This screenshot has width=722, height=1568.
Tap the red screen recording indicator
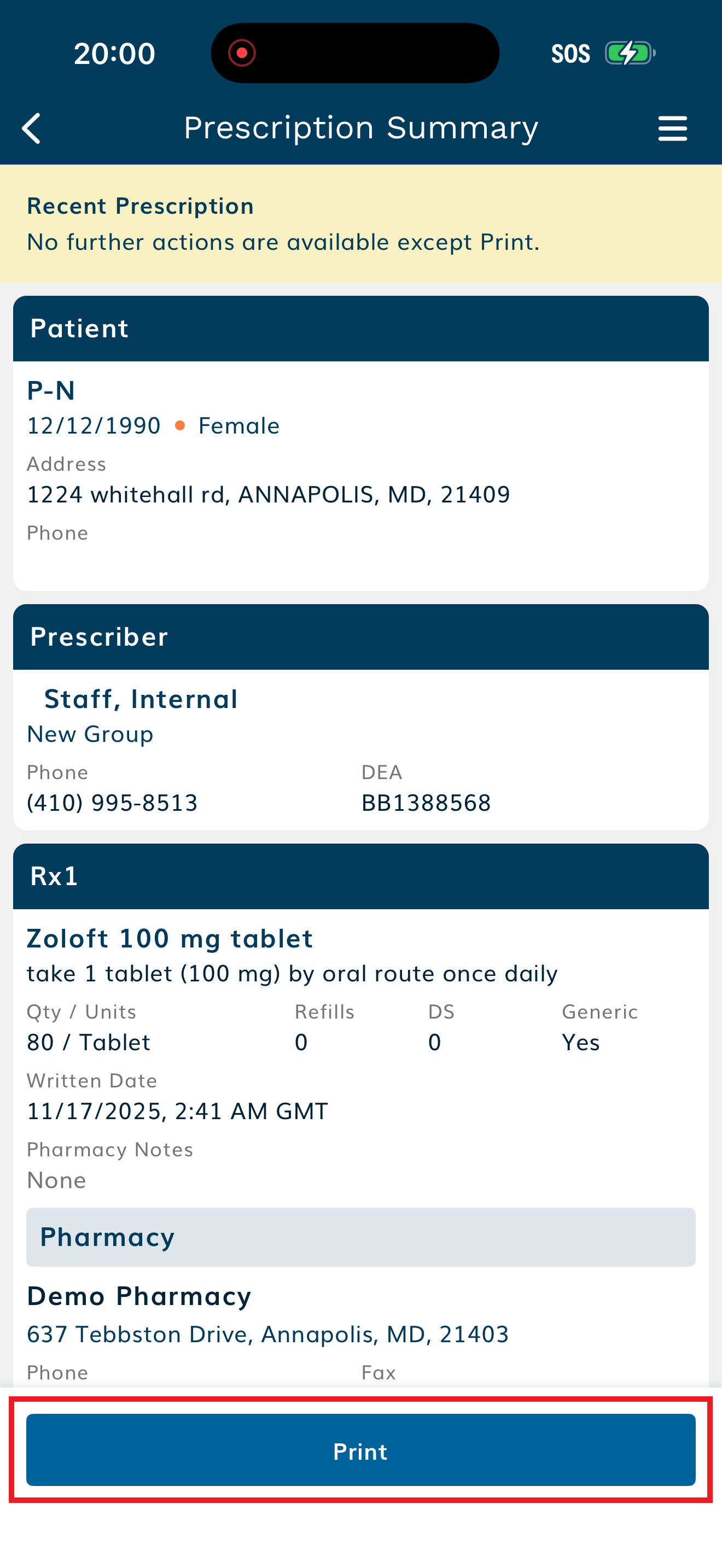(x=242, y=53)
